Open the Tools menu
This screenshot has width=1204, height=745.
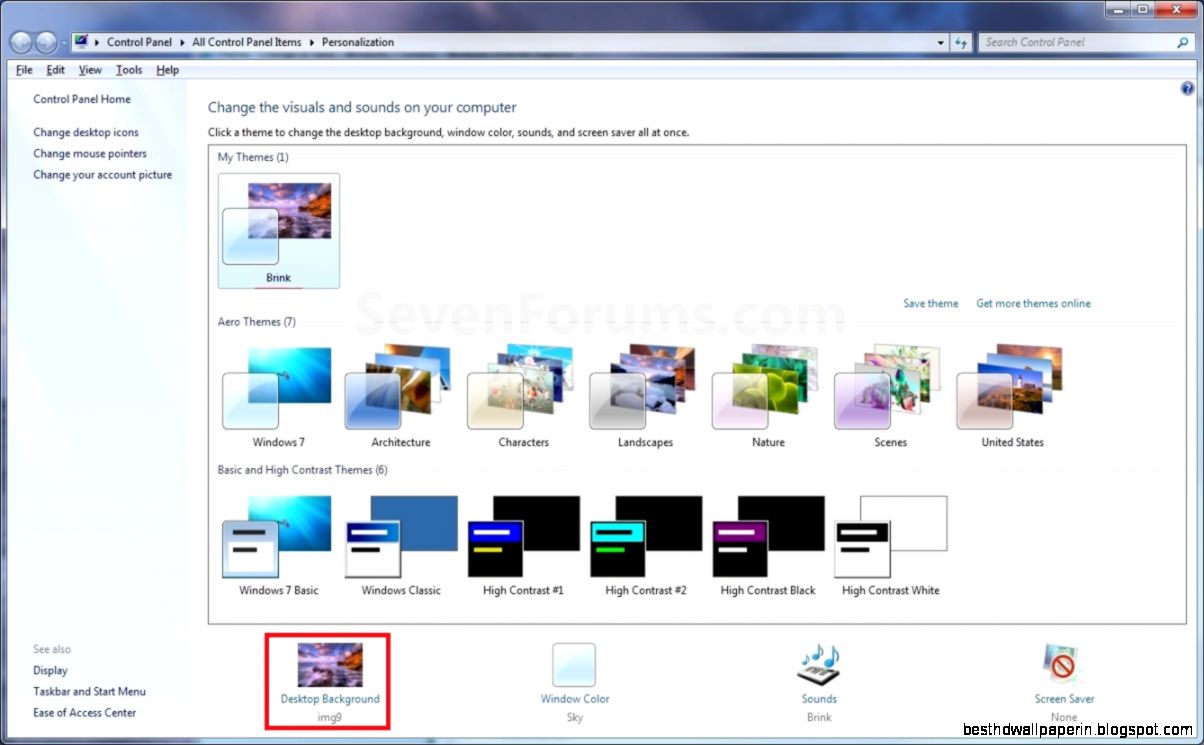(128, 69)
